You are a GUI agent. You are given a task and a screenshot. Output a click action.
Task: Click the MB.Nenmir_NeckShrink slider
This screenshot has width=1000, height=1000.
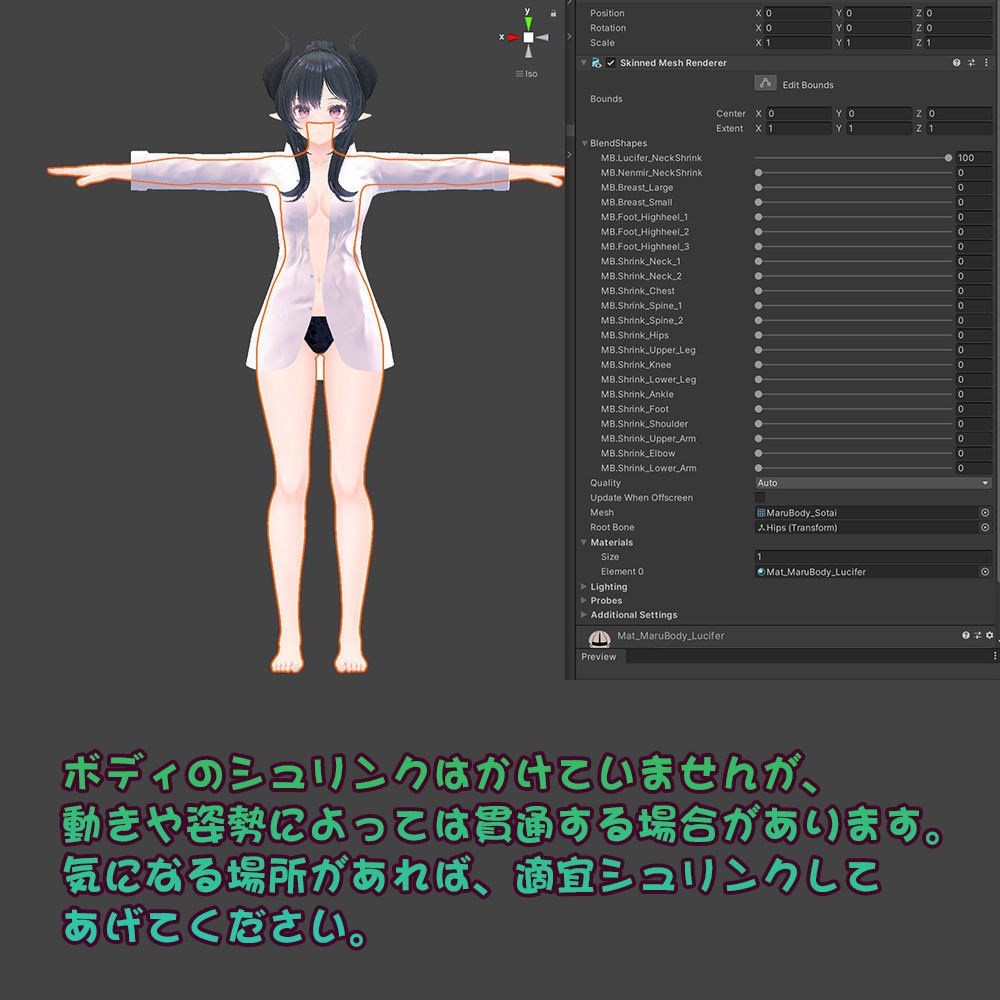(853, 173)
